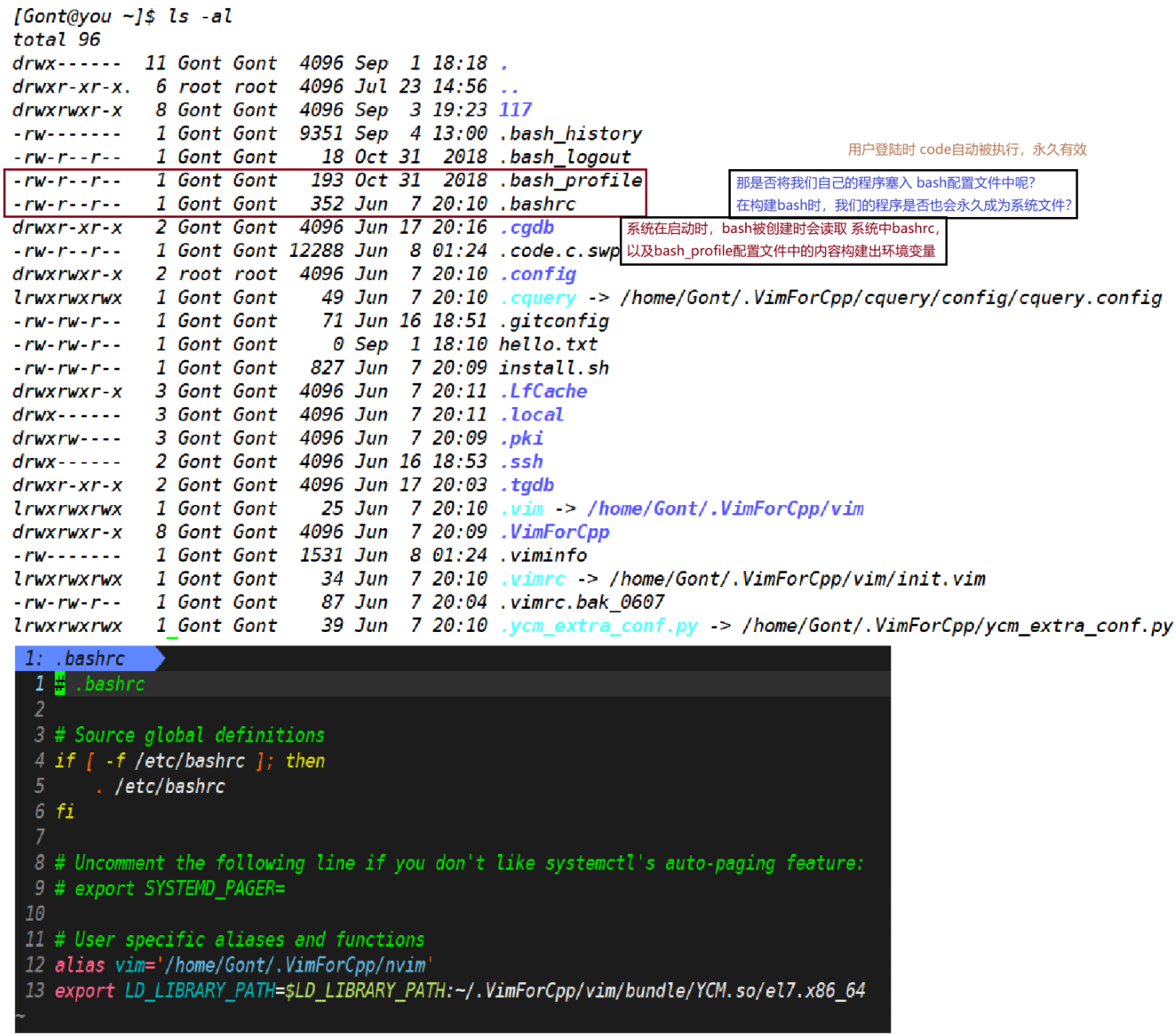Click the .bash_profile file name

(571, 180)
